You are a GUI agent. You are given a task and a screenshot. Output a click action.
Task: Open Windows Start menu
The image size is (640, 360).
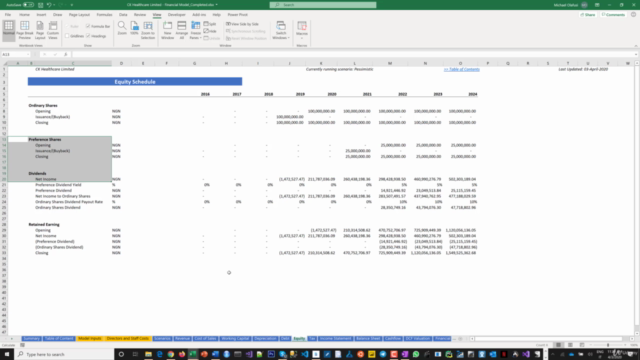click(7, 354)
